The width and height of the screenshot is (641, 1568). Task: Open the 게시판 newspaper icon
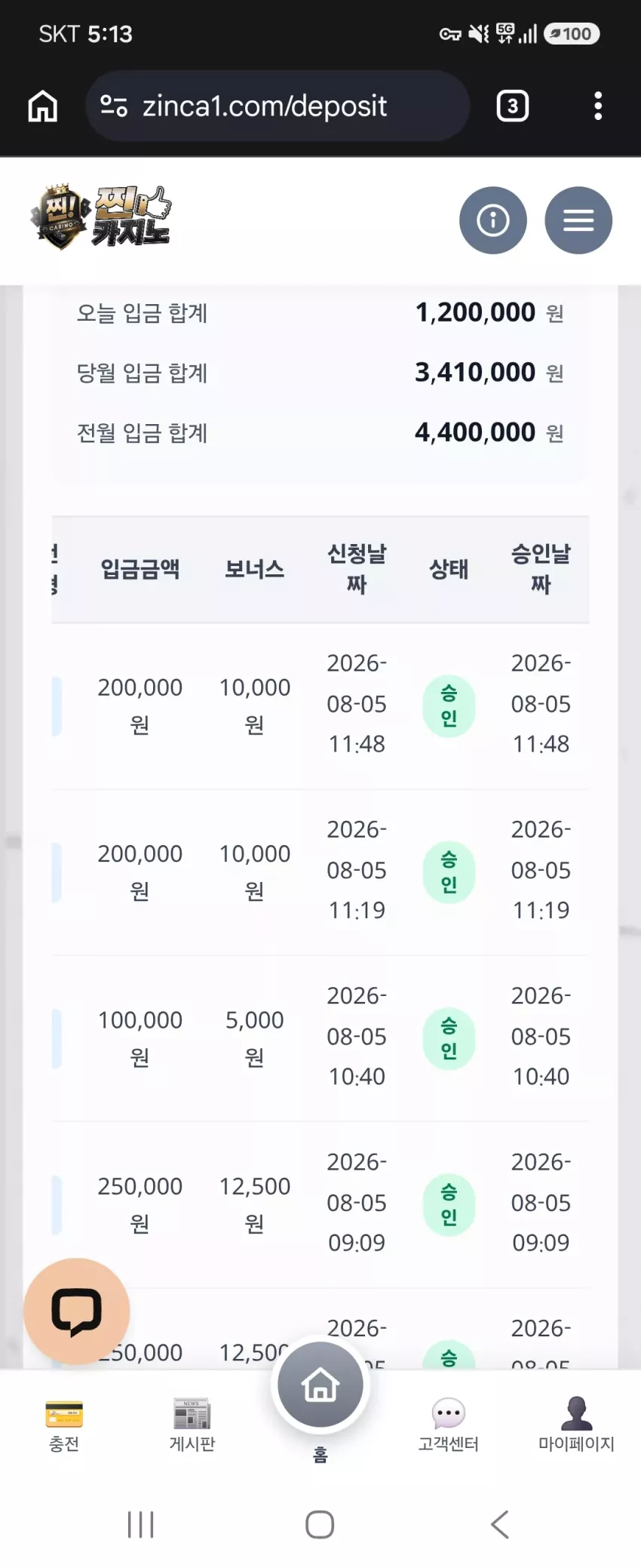[192, 1414]
